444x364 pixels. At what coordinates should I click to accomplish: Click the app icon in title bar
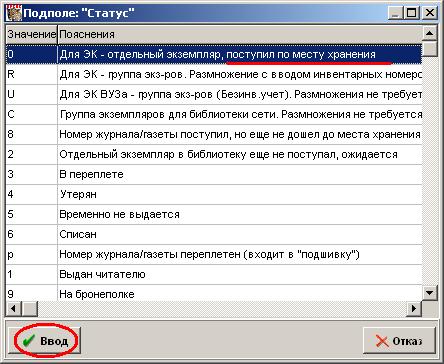click(15, 13)
